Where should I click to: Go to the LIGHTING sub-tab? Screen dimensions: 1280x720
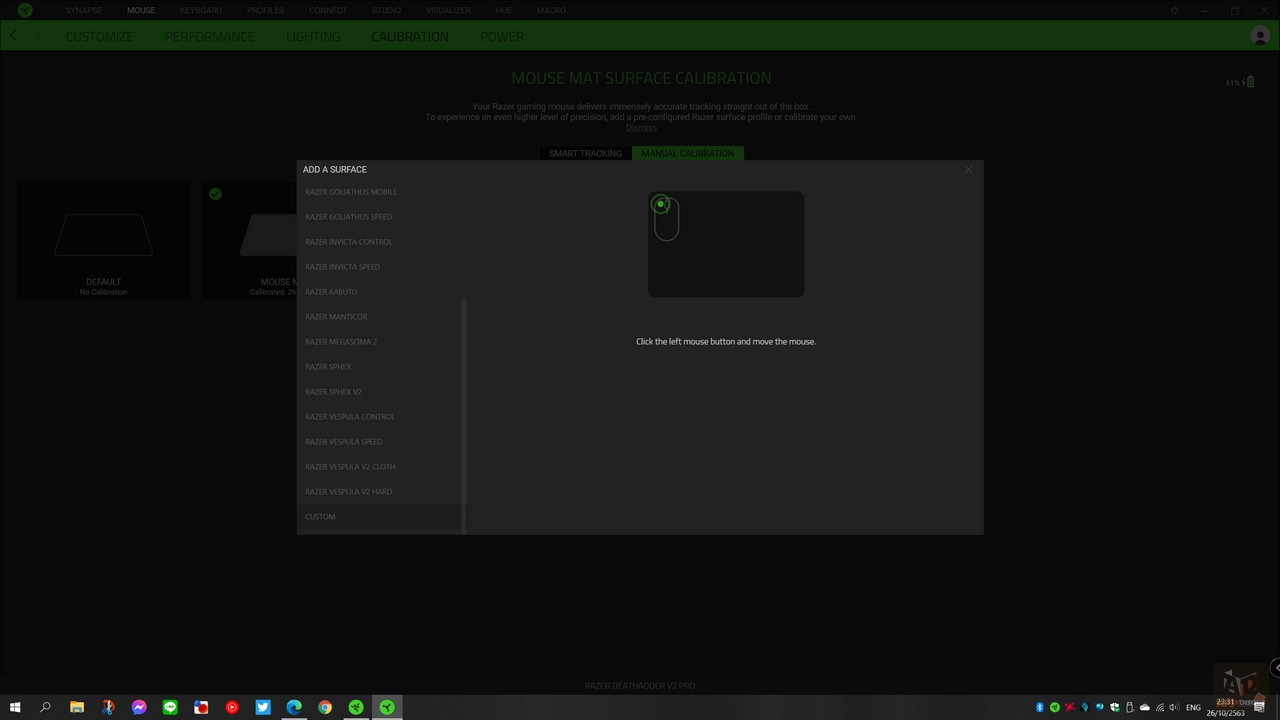click(x=313, y=36)
